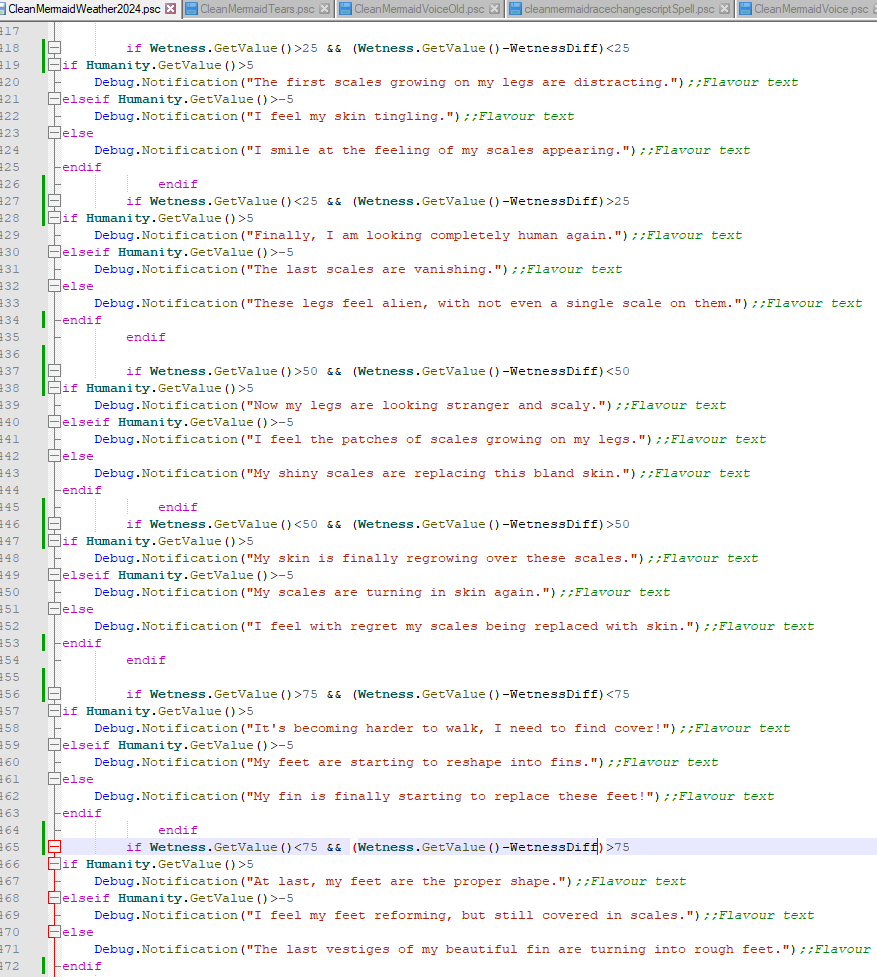Click line number 436 in the margin
This screenshot has width=877, height=977.
click(x=10, y=354)
